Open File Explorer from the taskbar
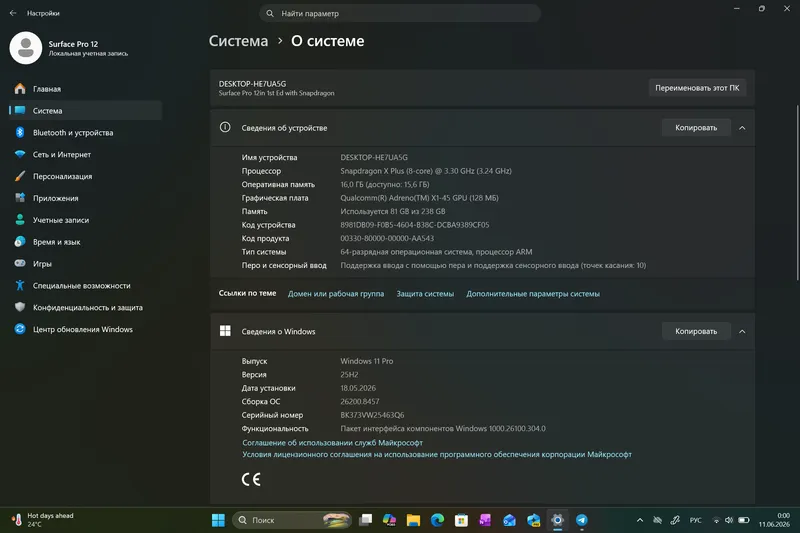Viewport: 800px width, 533px height. coord(413,520)
